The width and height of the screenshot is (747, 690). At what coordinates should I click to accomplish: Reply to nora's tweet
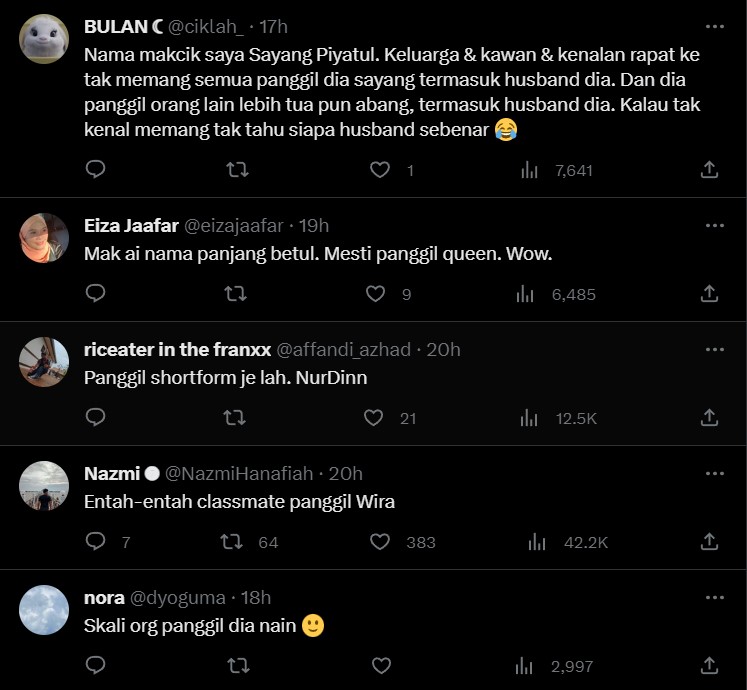[95, 665]
